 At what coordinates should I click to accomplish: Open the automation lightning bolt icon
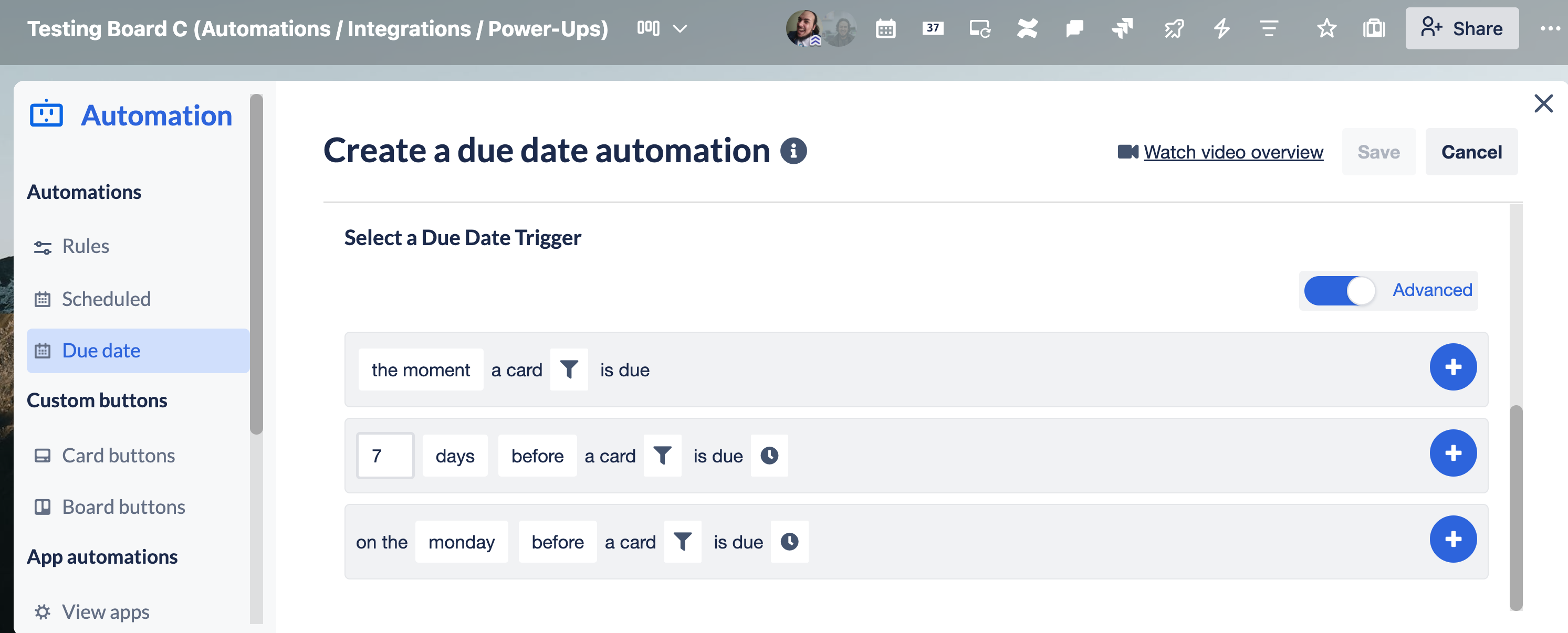click(x=1221, y=29)
